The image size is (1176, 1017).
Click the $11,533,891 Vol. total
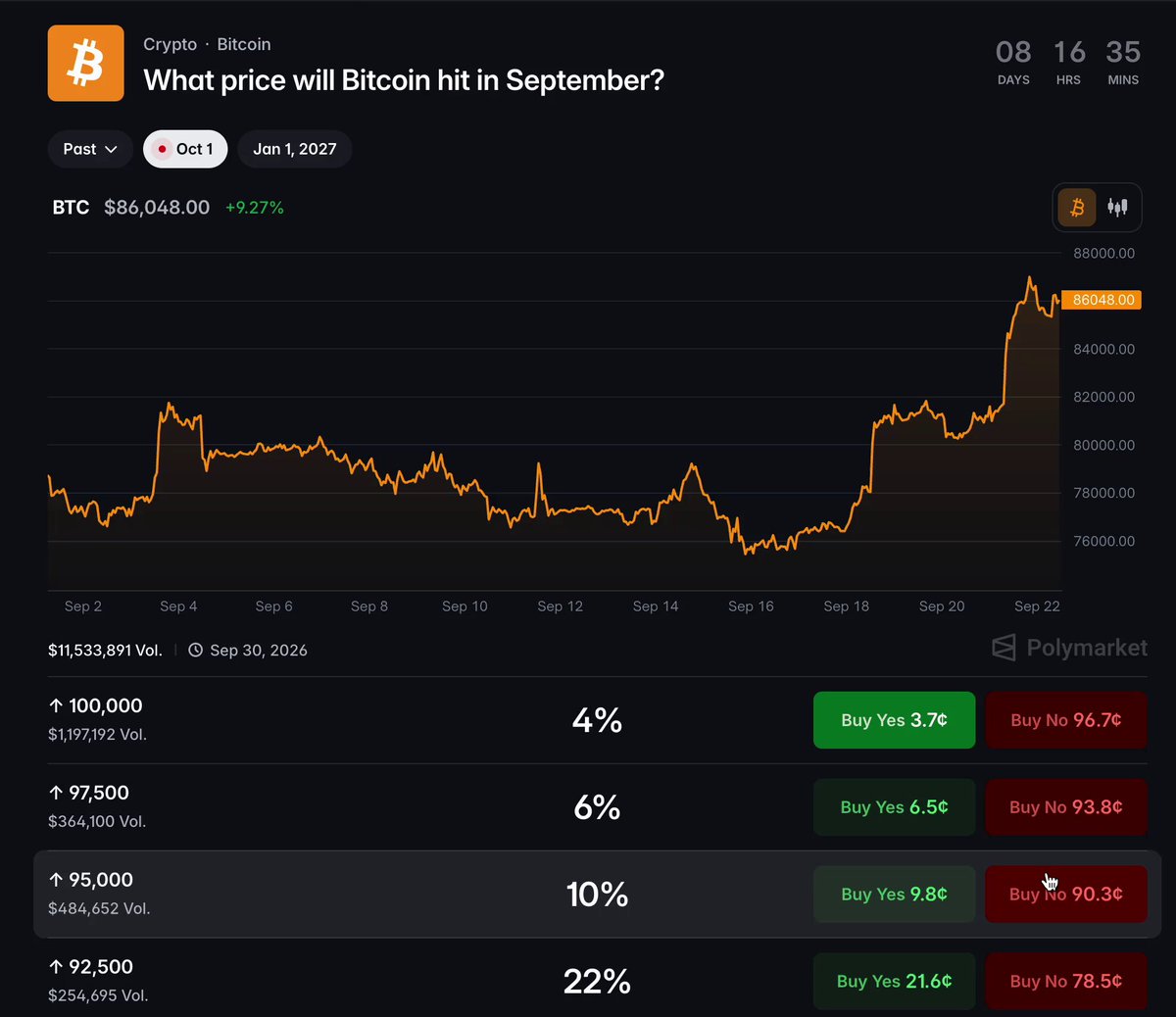tap(105, 651)
